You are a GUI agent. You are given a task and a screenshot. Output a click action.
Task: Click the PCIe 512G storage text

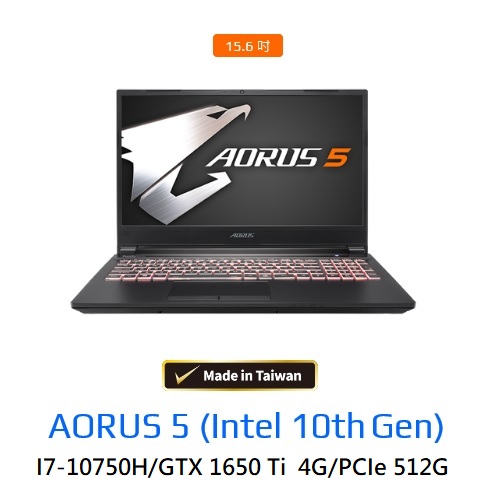[393, 467]
